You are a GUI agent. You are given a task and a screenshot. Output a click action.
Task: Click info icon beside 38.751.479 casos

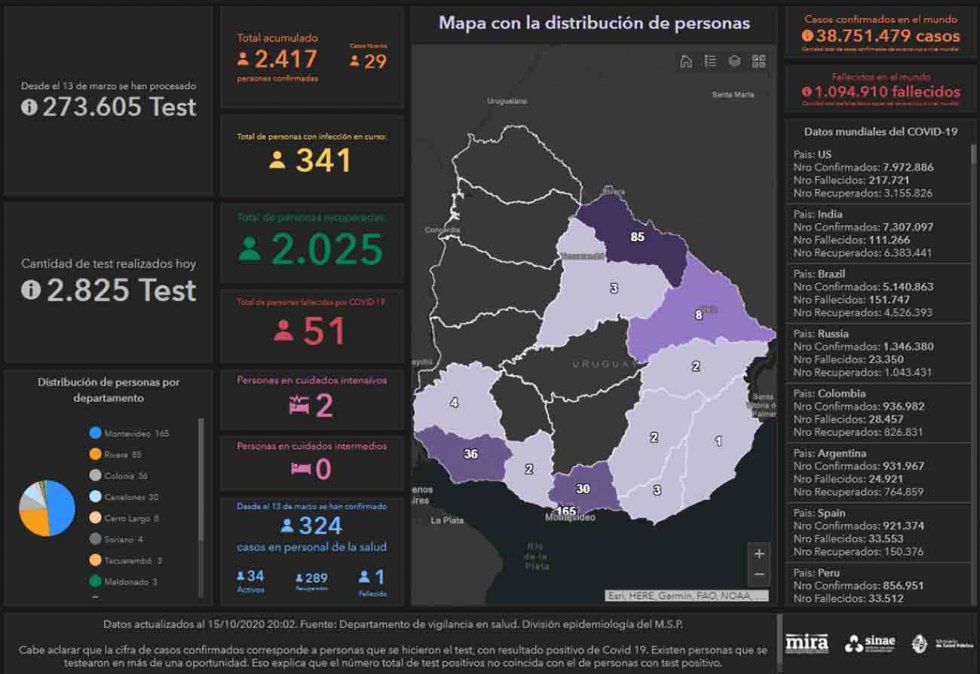(807, 36)
